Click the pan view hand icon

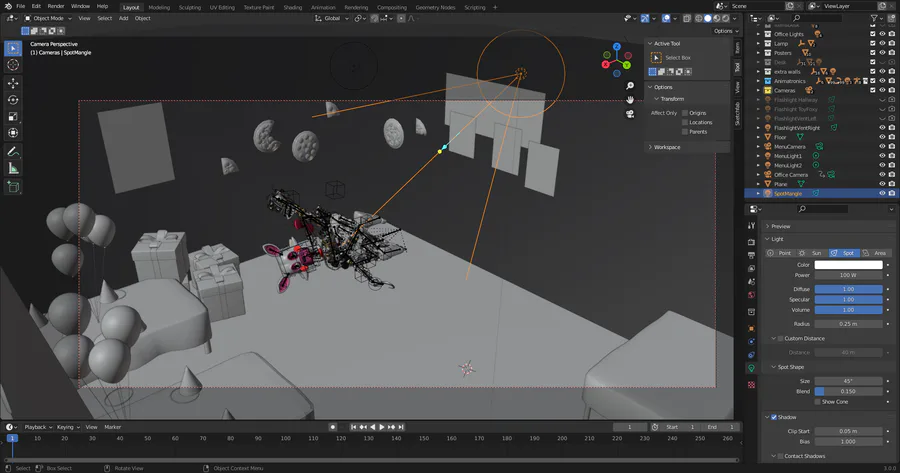[x=630, y=100]
